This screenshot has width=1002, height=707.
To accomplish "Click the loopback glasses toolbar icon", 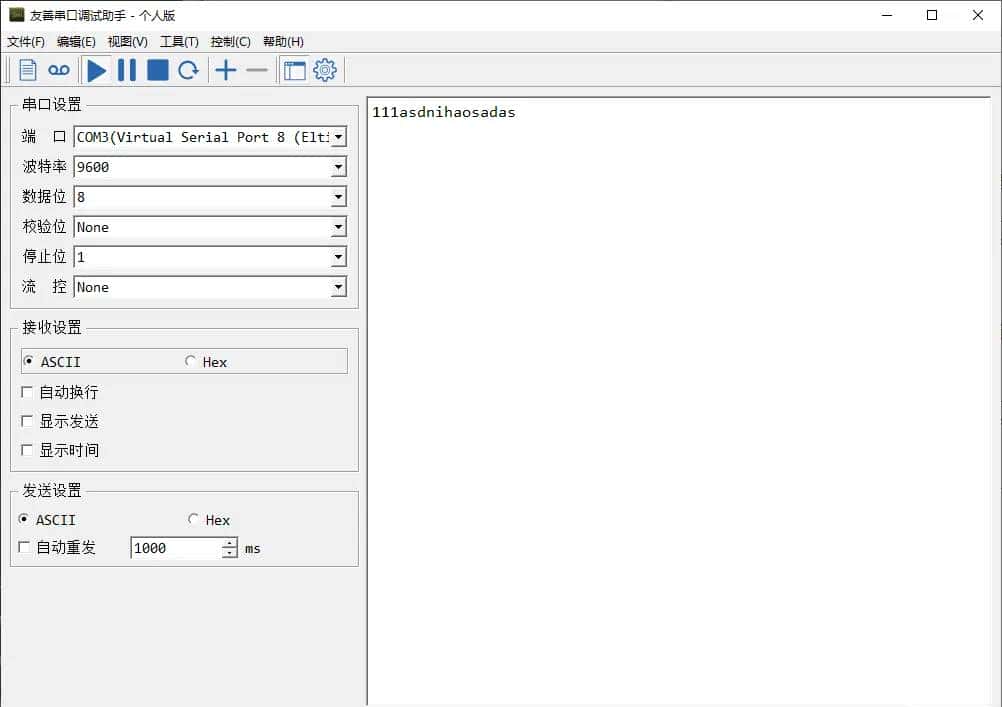I will (59, 70).
